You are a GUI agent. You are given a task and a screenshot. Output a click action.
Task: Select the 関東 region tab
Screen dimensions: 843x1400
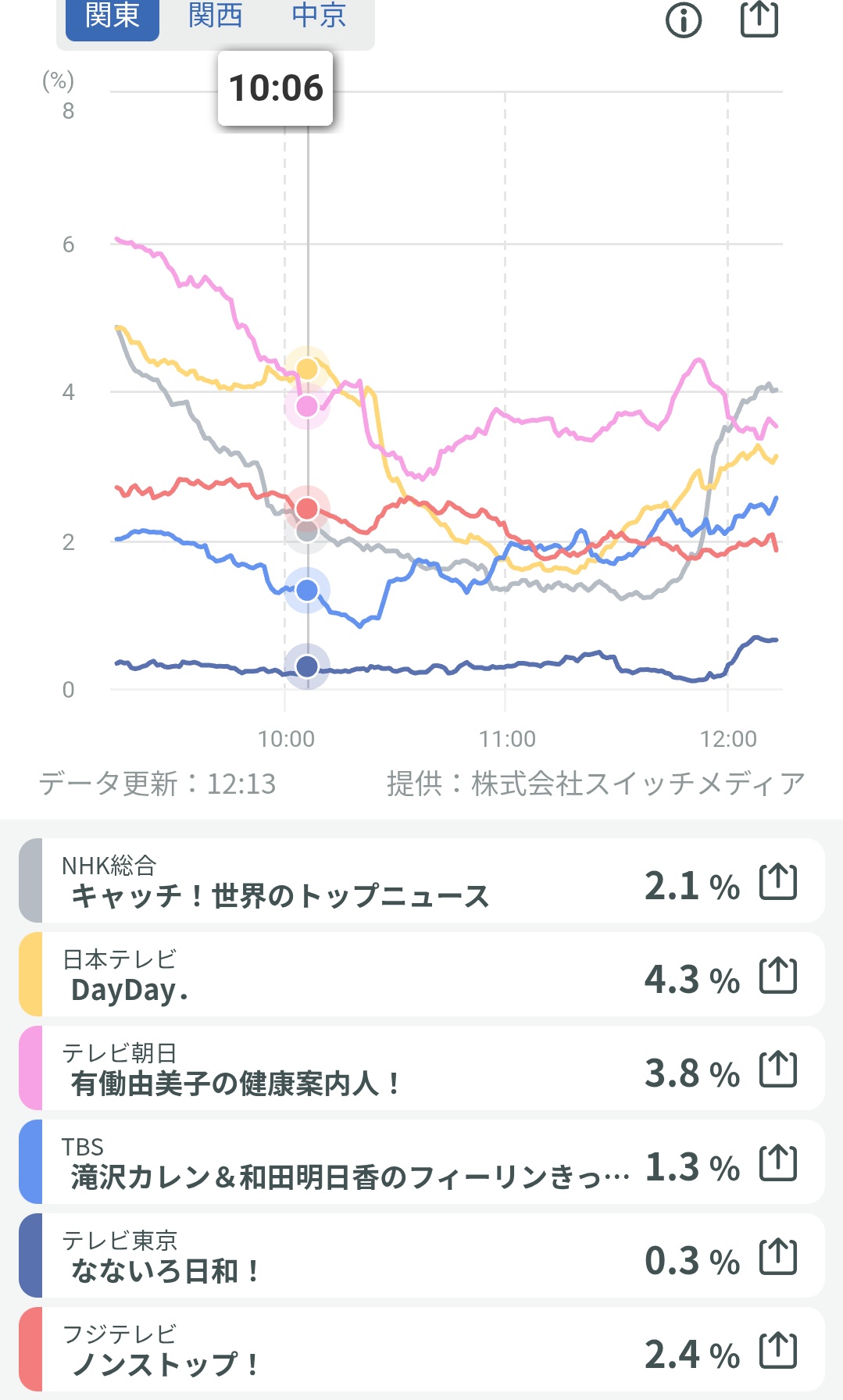click(x=112, y=16)
